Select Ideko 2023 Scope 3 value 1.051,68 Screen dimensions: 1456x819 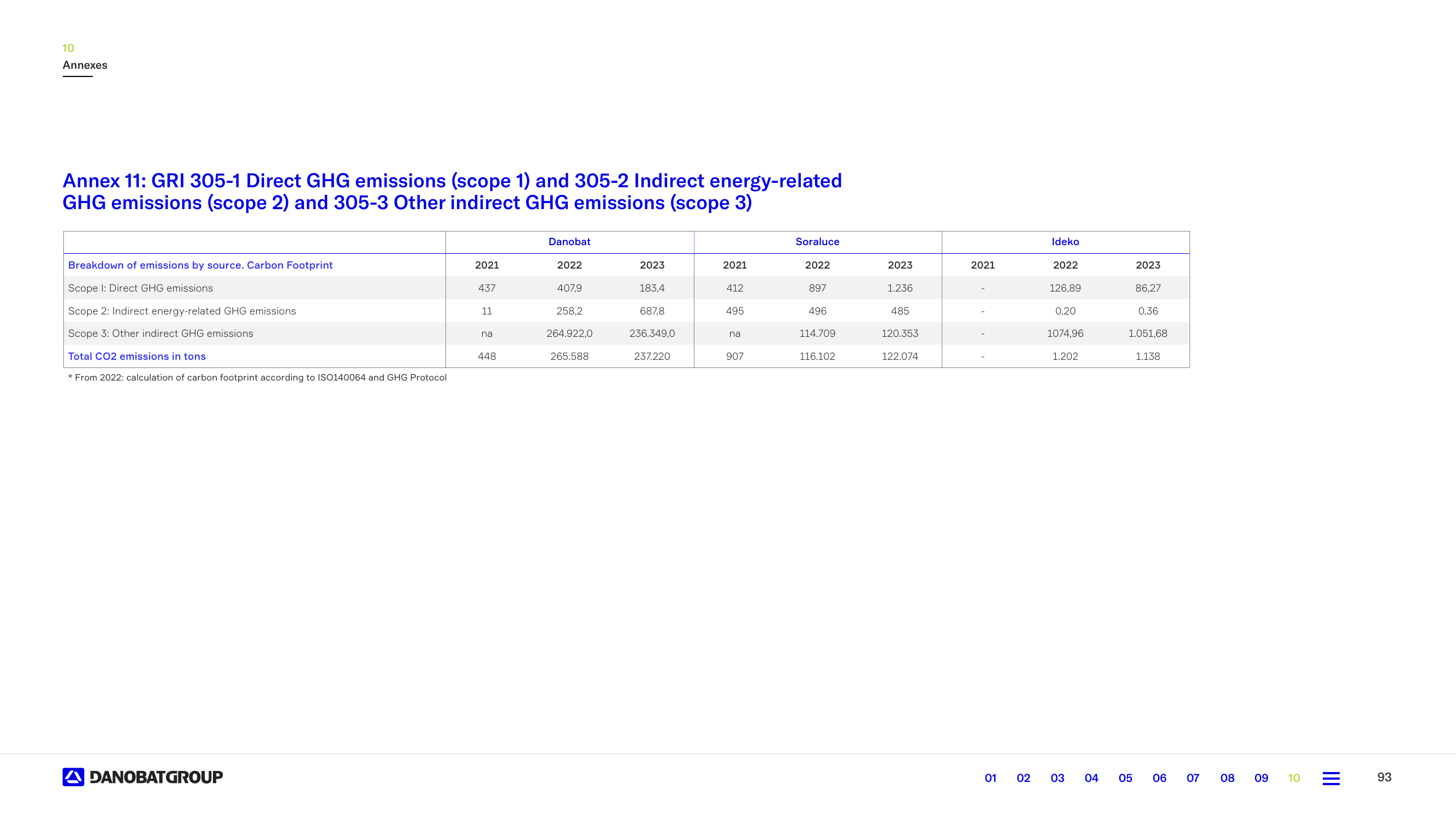click(x=1148, y=334)
